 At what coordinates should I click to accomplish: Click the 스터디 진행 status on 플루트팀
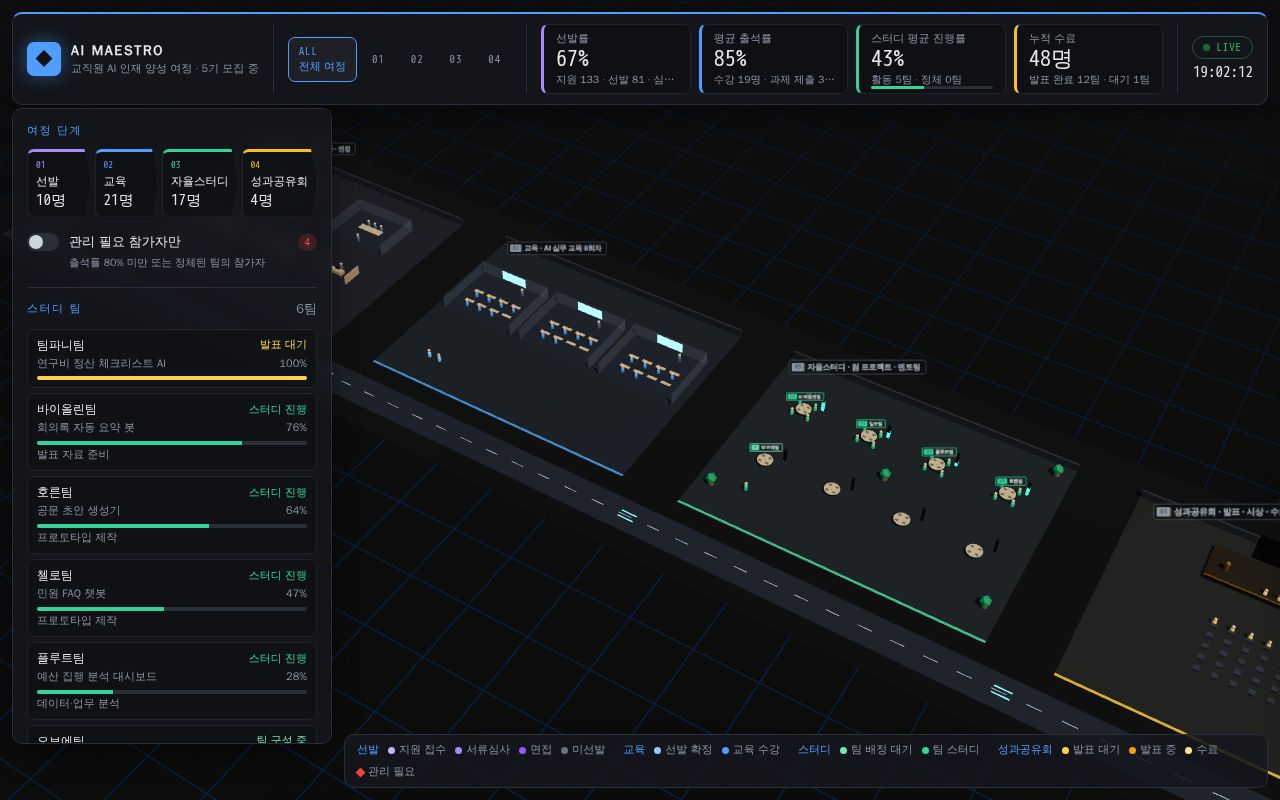point(278,658)
